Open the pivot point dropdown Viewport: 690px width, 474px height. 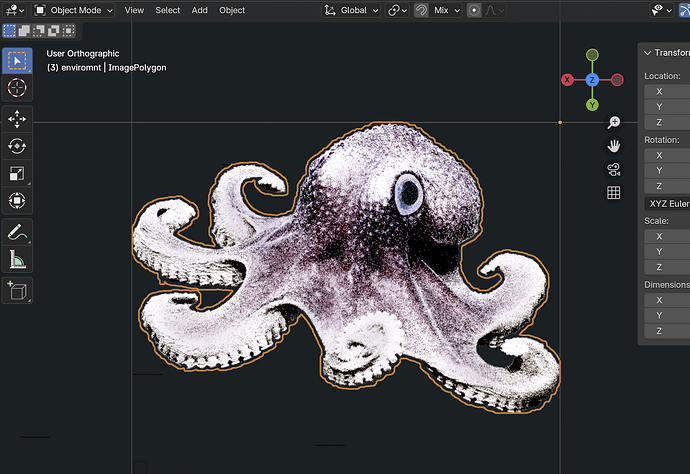(x=397, y=10)
